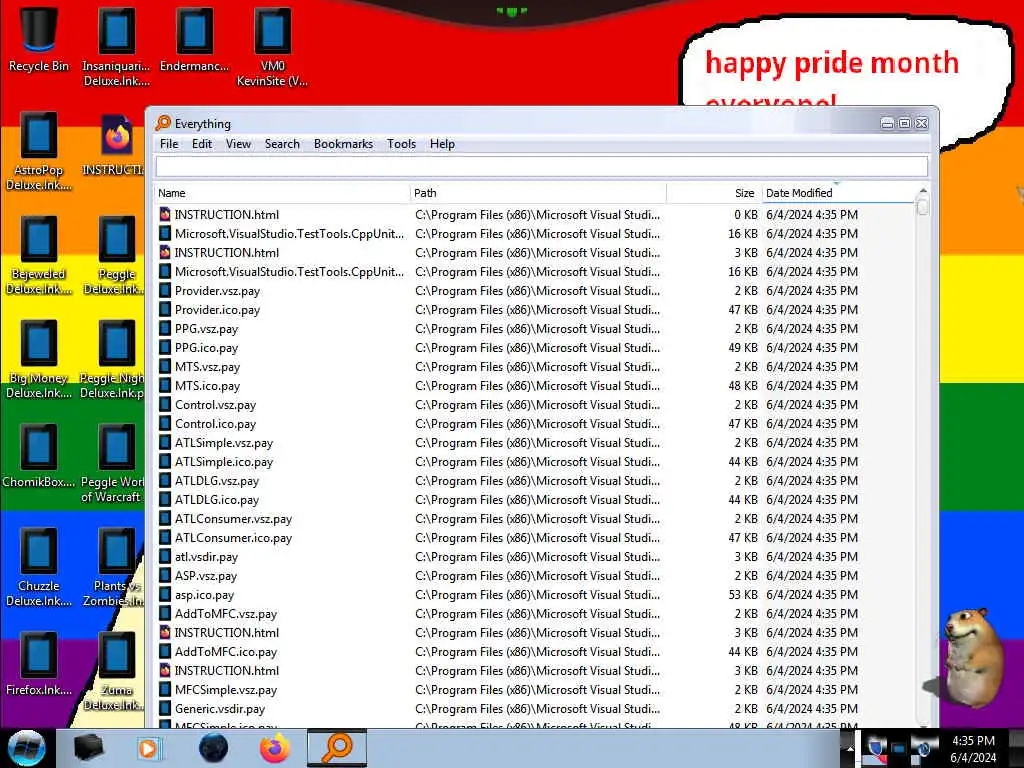Viewport: 1024px width, 768px height.
Task: Open the Search menu
Action: point(282,144)
